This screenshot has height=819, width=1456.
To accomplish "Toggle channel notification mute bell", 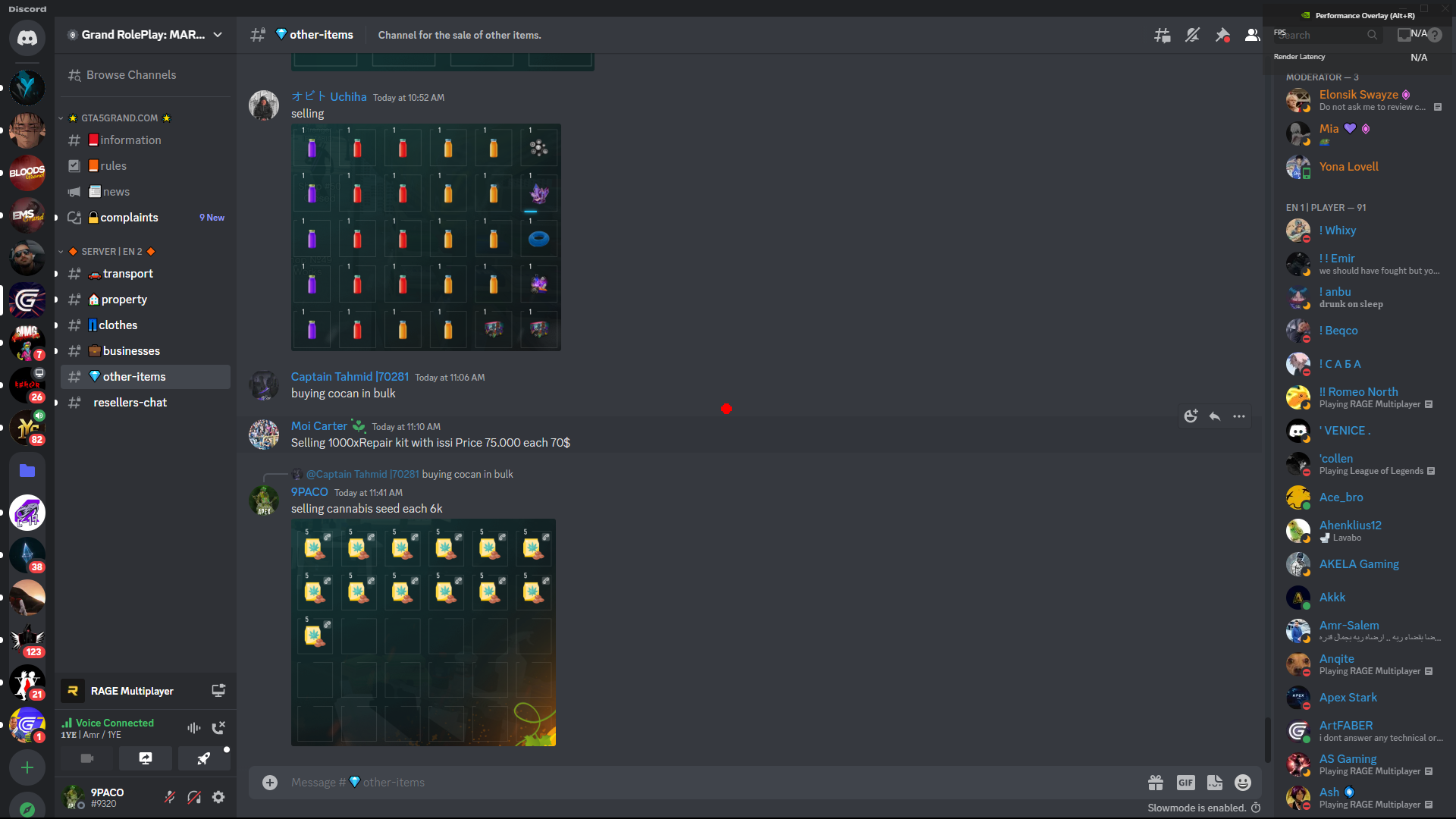I will click(1192, 35).
